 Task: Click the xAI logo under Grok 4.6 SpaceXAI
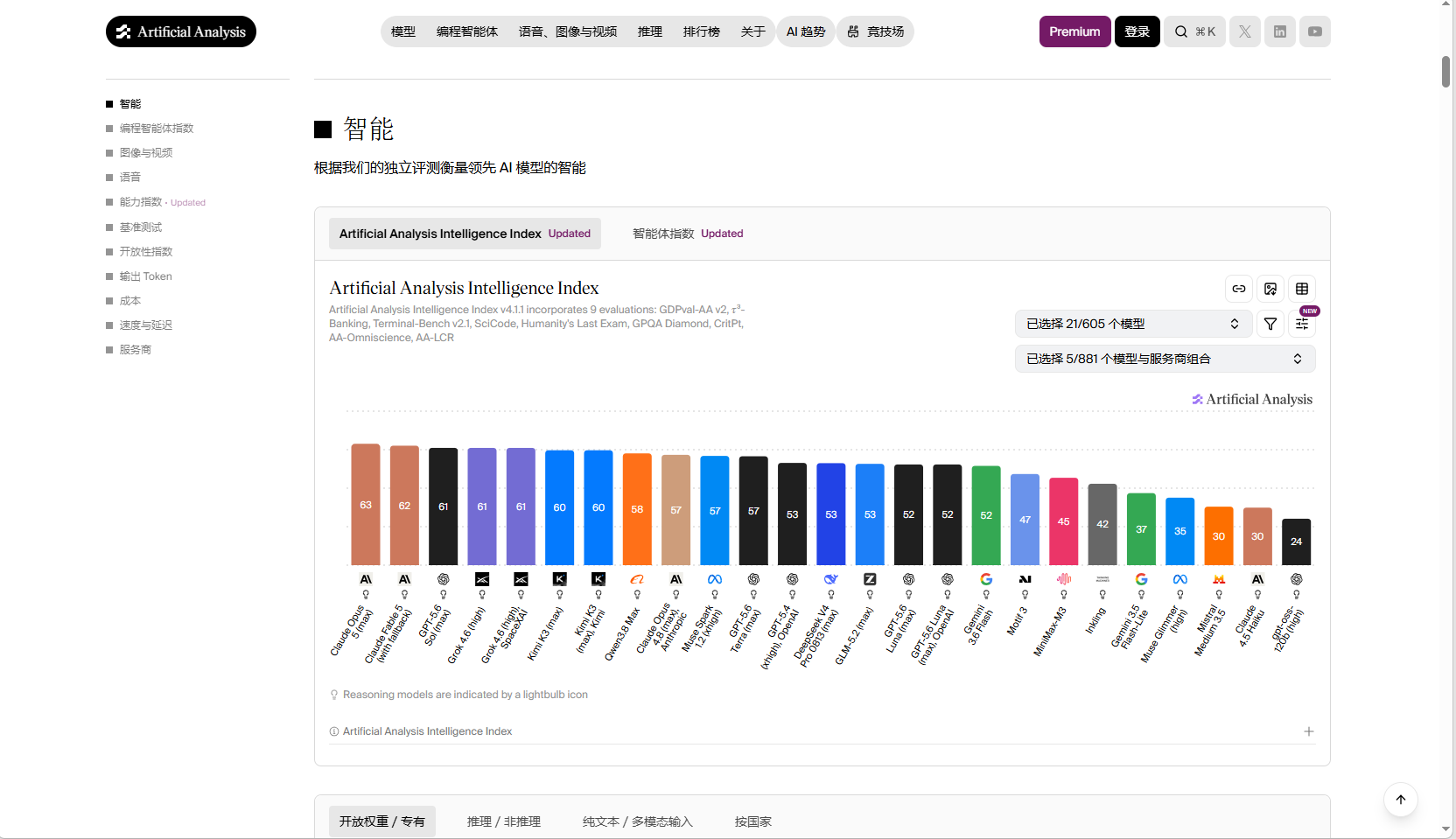[521, 579]
